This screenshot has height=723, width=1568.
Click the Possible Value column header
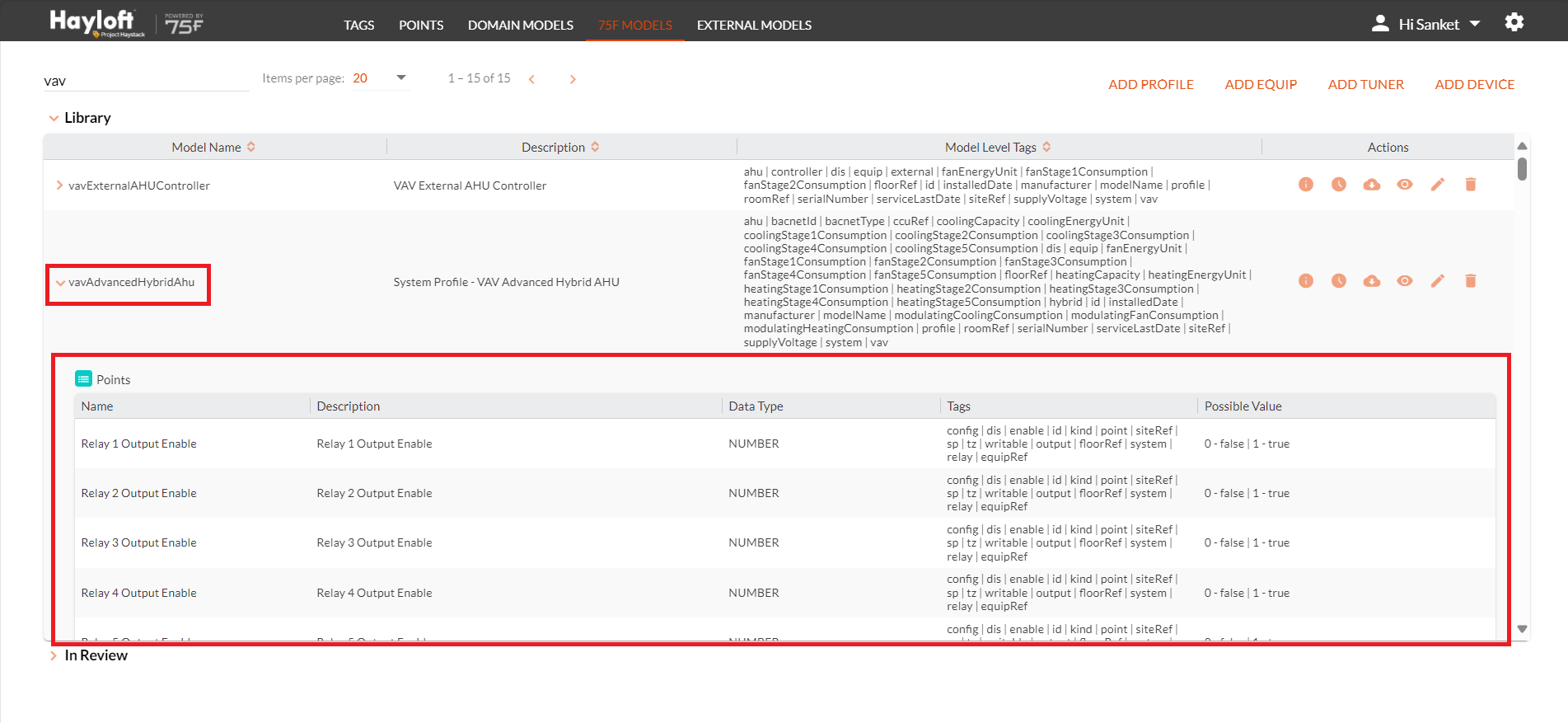(1243, 406)
